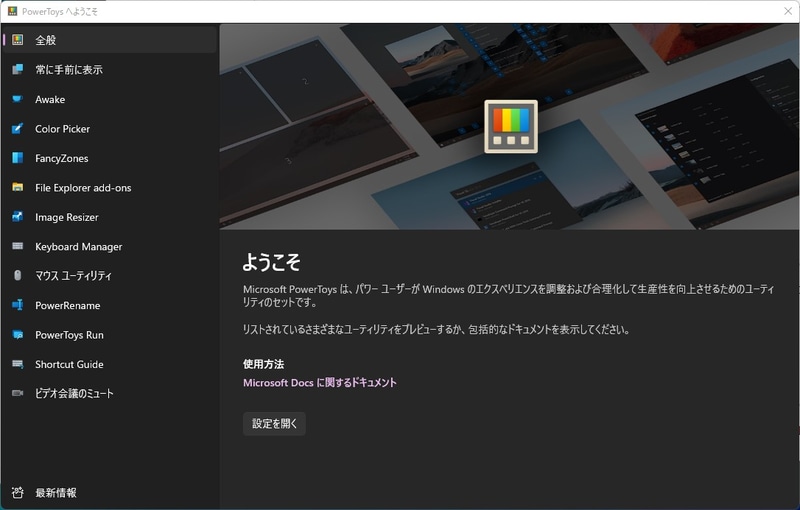Screen dimensions: 800x510
Task: Open the 常に手前に表示 page
Action: (110, 69)
